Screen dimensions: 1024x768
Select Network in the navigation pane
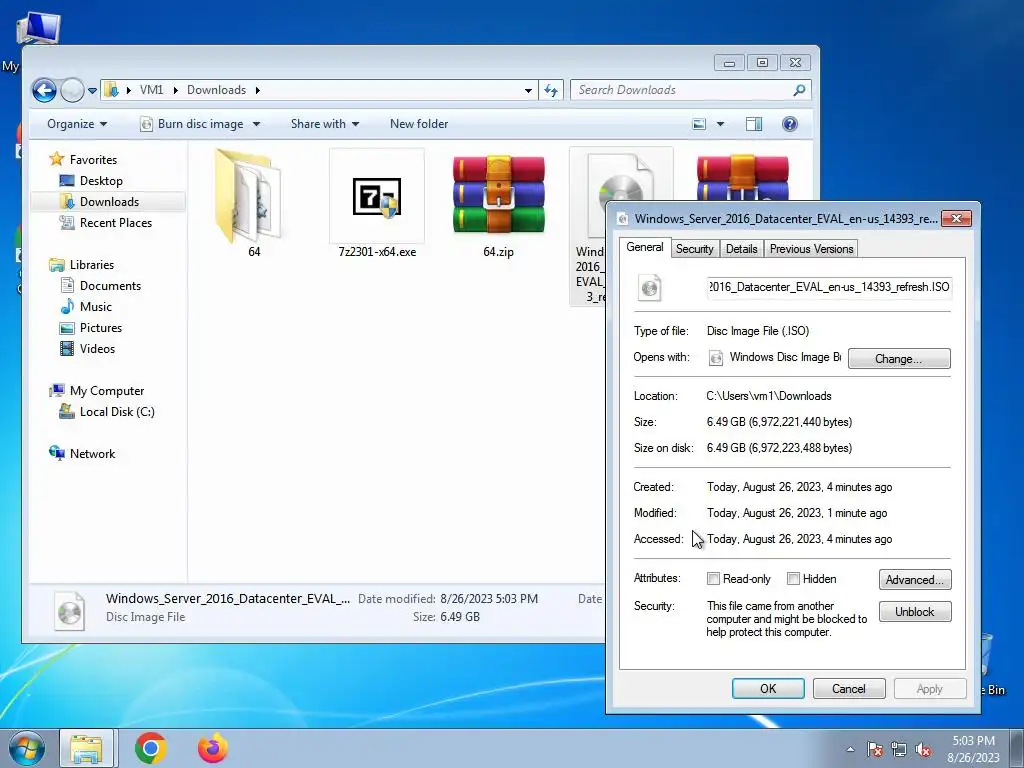pyautogui.click(x=82, y=454)
